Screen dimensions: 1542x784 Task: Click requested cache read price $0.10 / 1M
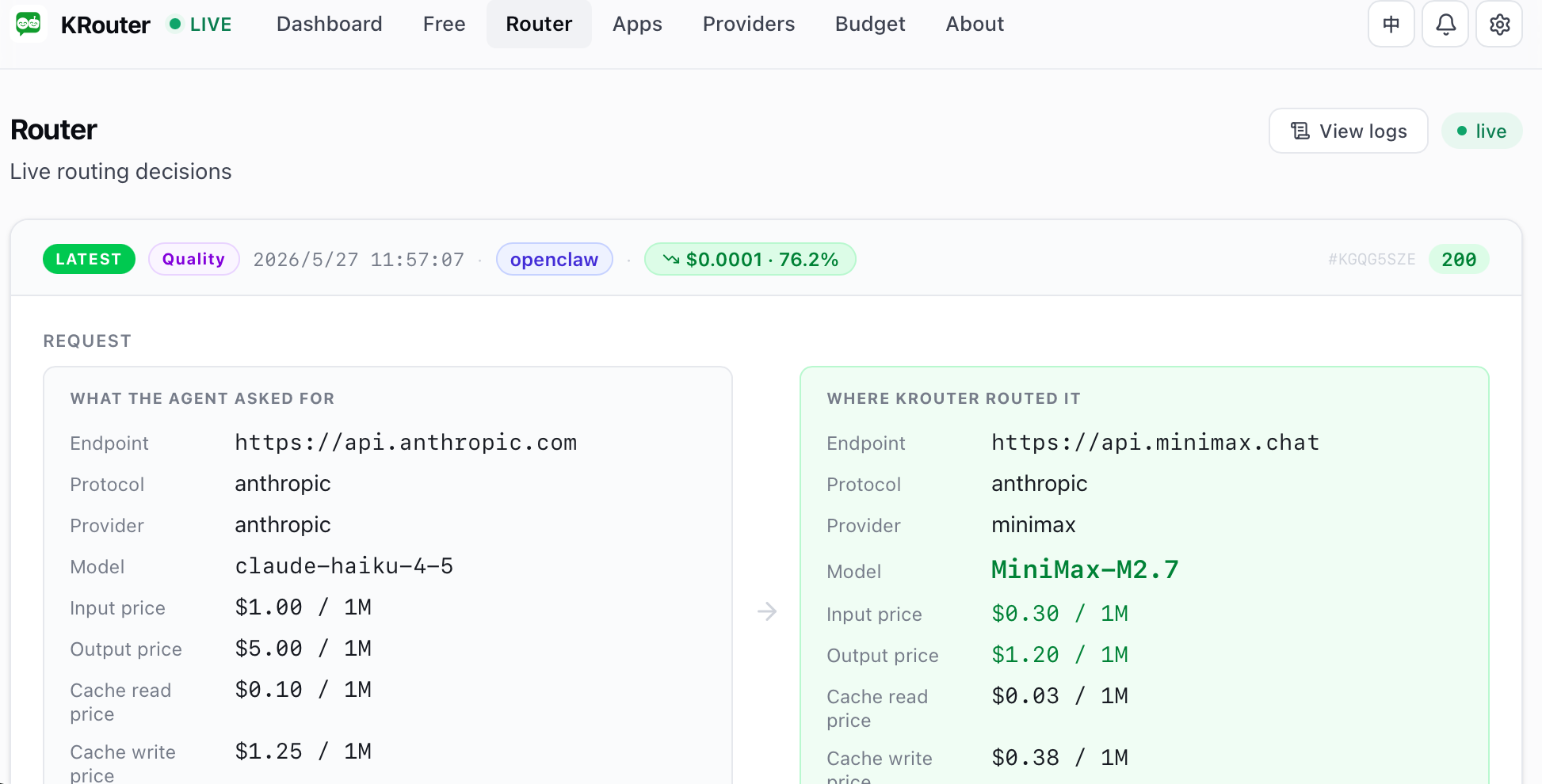point(303,689)
